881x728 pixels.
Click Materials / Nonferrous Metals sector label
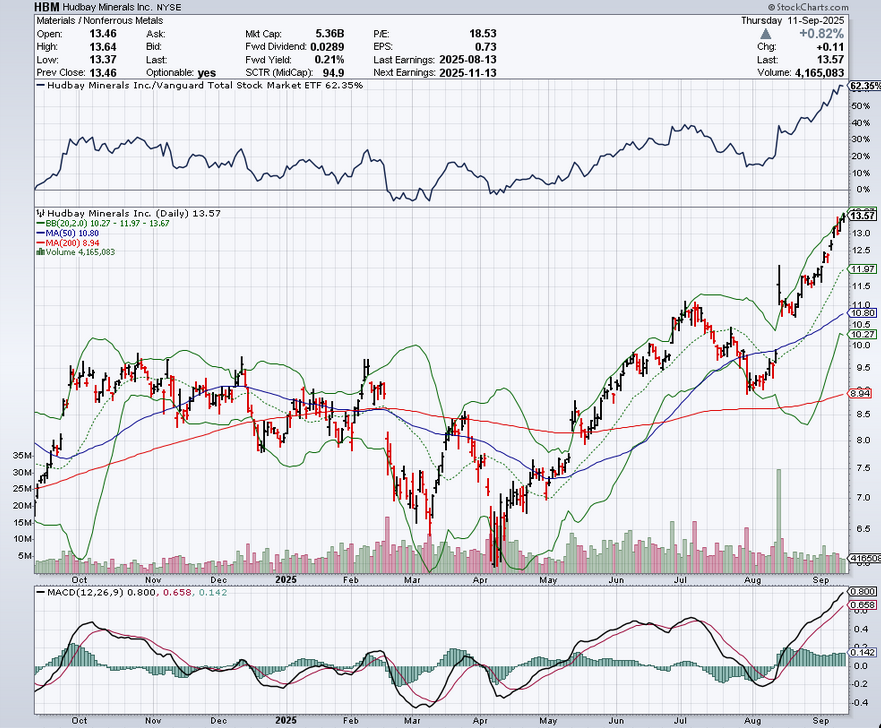click(x=99, y=21)
